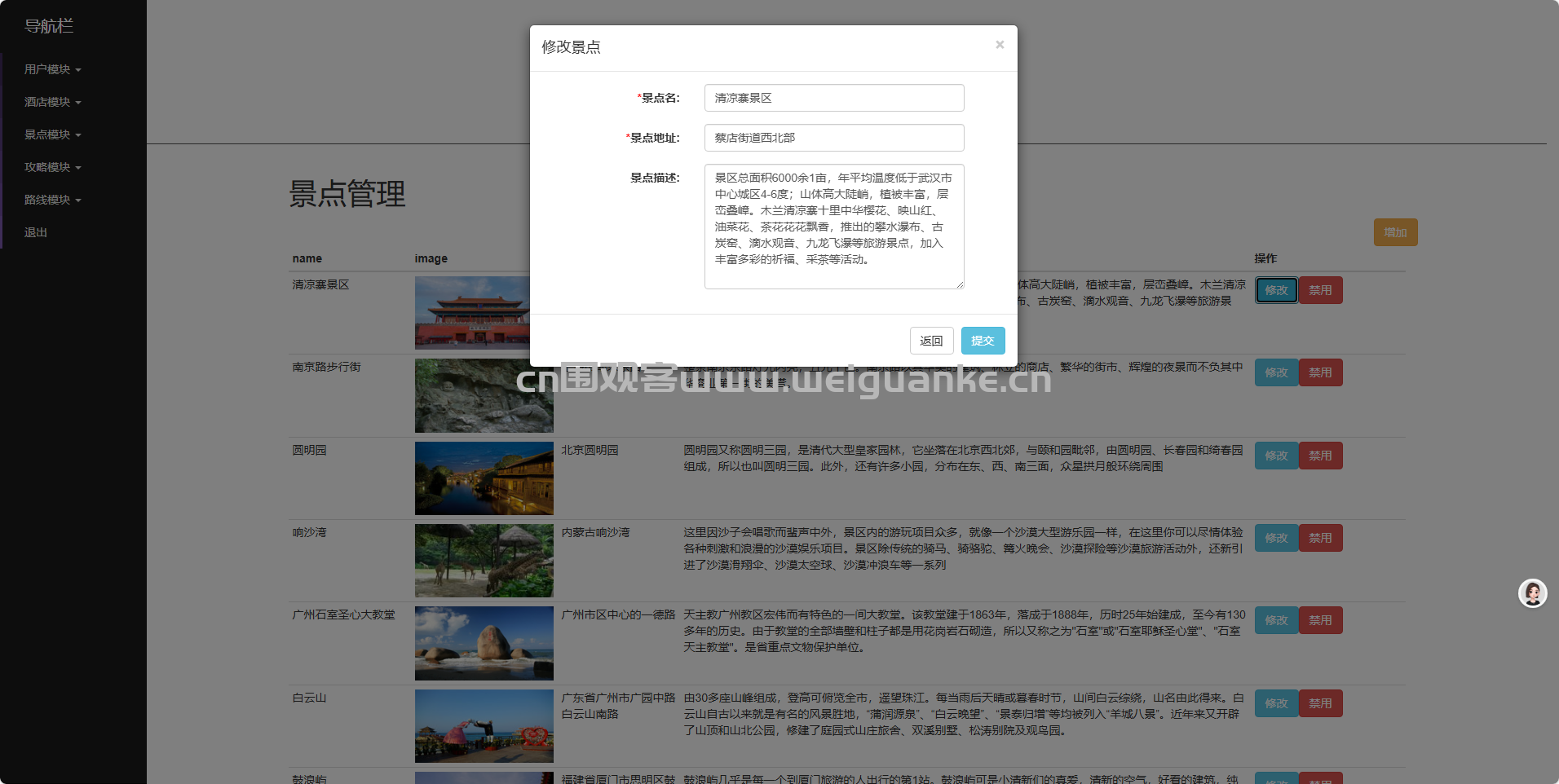Click the 修改景点 dialog title

[x=572, y=47]
